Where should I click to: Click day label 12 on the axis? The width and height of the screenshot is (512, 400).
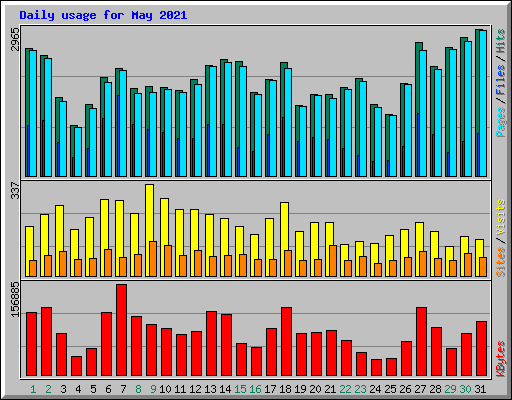(195, 389)
